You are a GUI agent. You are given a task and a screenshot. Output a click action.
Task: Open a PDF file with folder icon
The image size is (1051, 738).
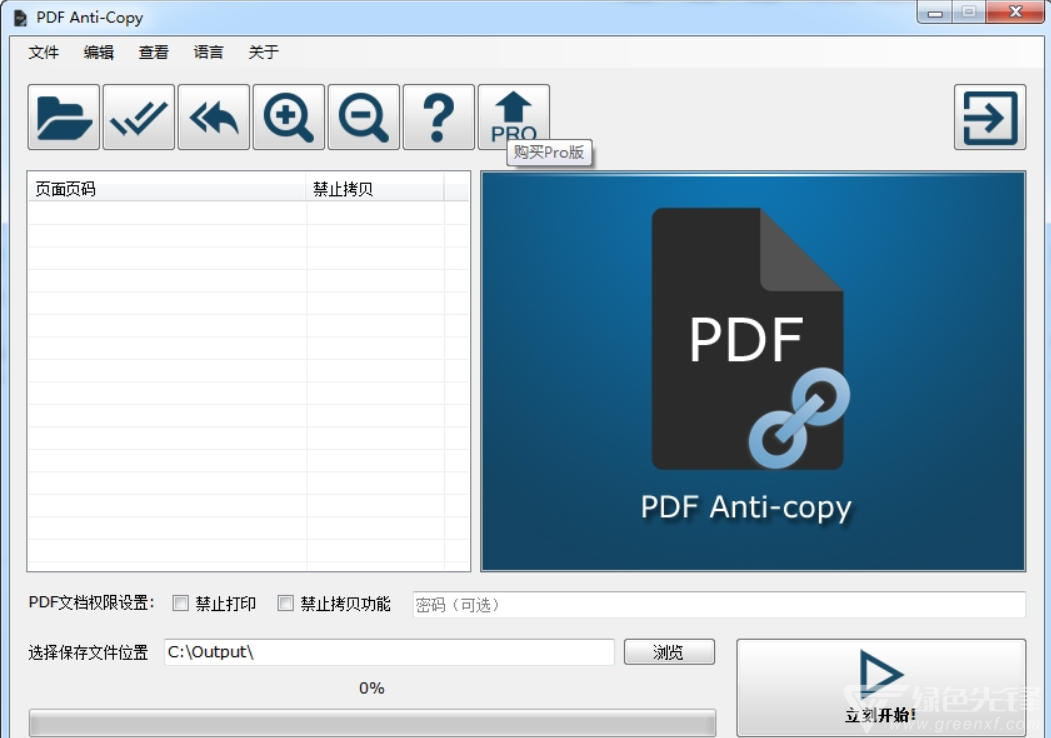[64, 117]
